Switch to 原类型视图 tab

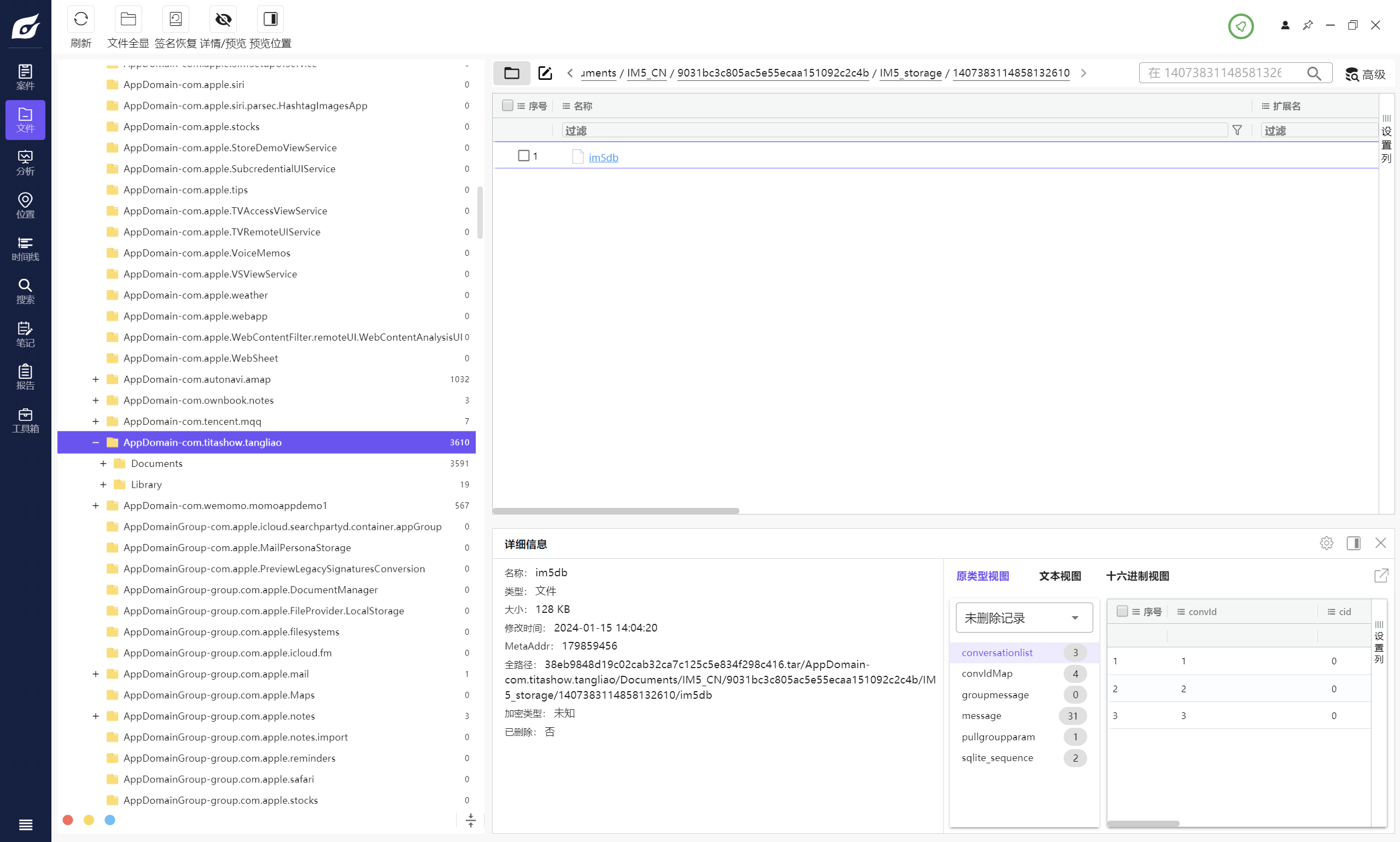tap(982, 576)
